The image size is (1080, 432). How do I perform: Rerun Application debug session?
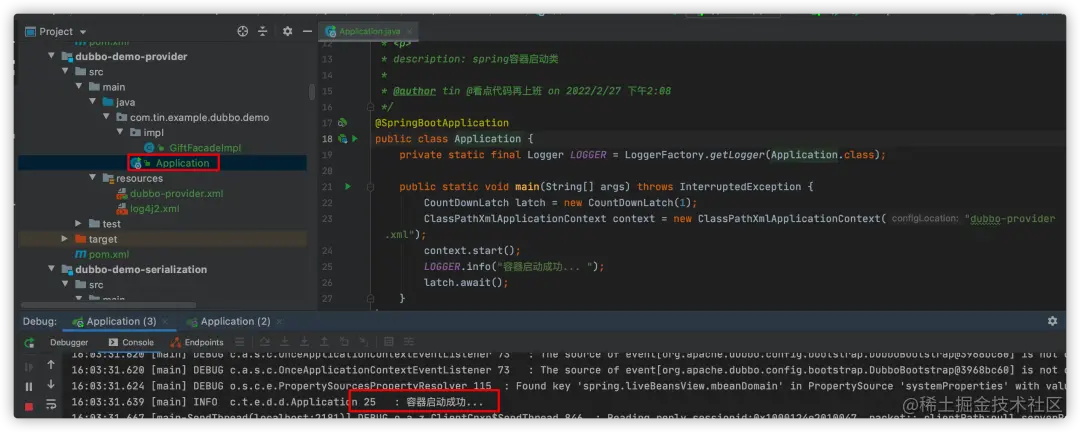point(29,342)
